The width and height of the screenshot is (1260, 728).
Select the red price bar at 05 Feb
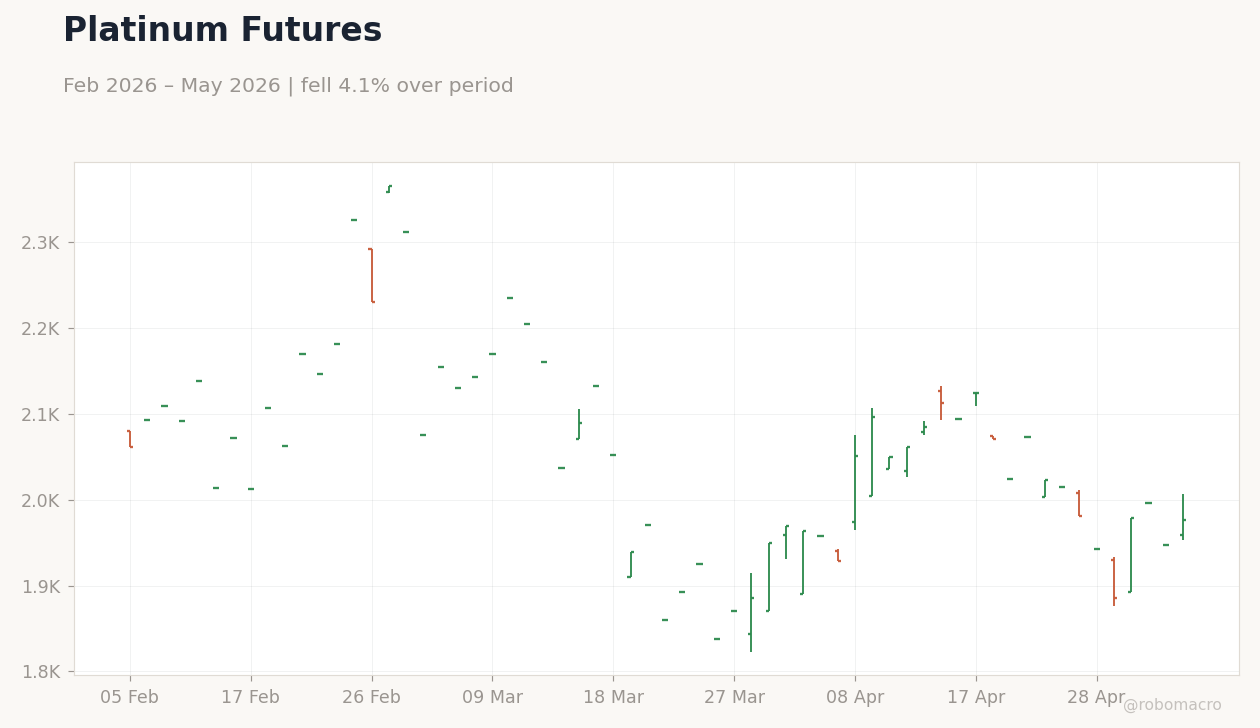[130, 439]
